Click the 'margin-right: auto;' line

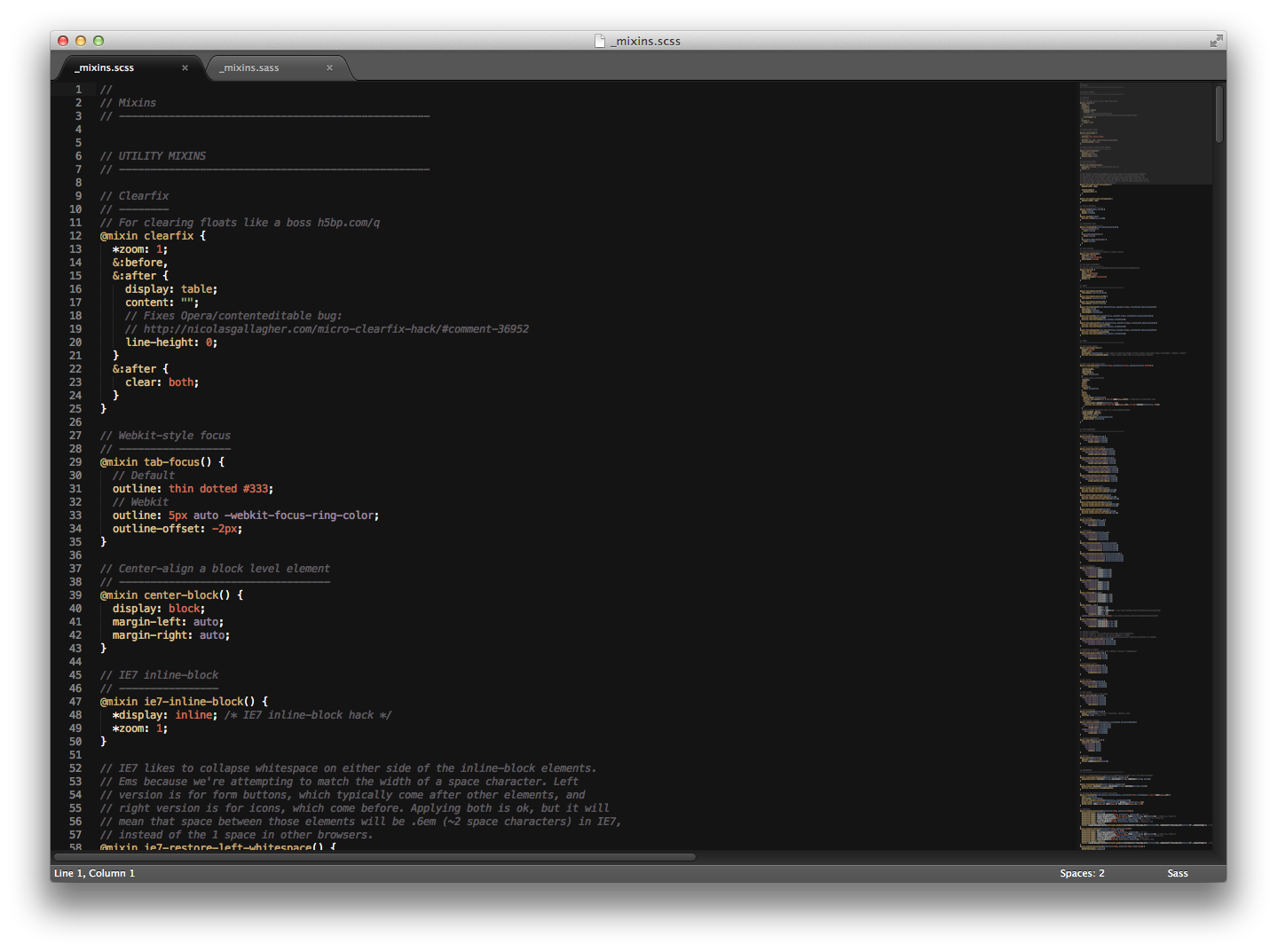coord(171,635)
